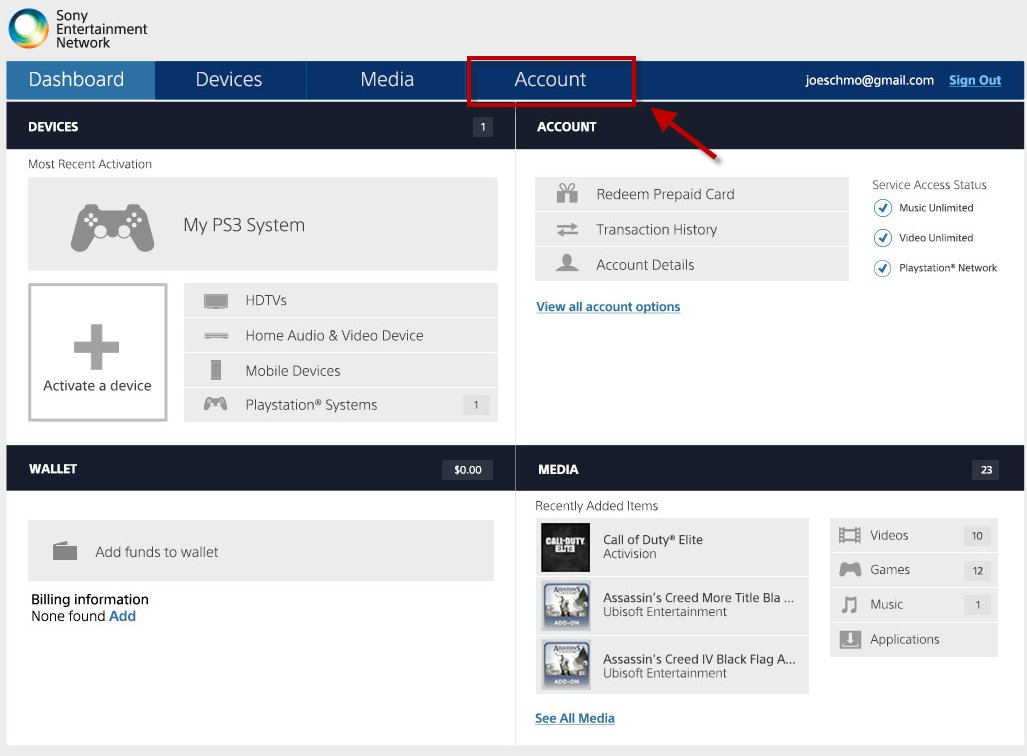Click the Home Audio & Video device icon

point(215,336)
